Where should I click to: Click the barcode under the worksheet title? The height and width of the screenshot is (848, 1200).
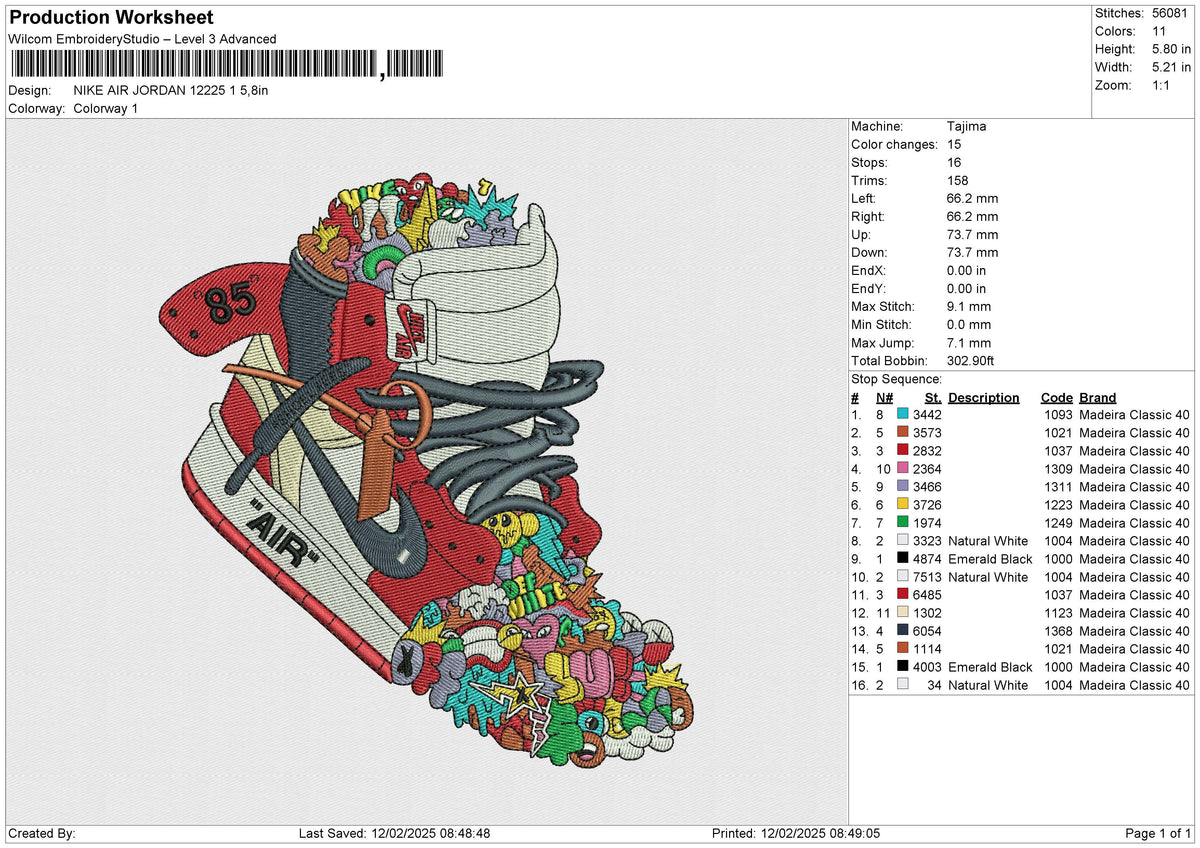coord(229,65)
